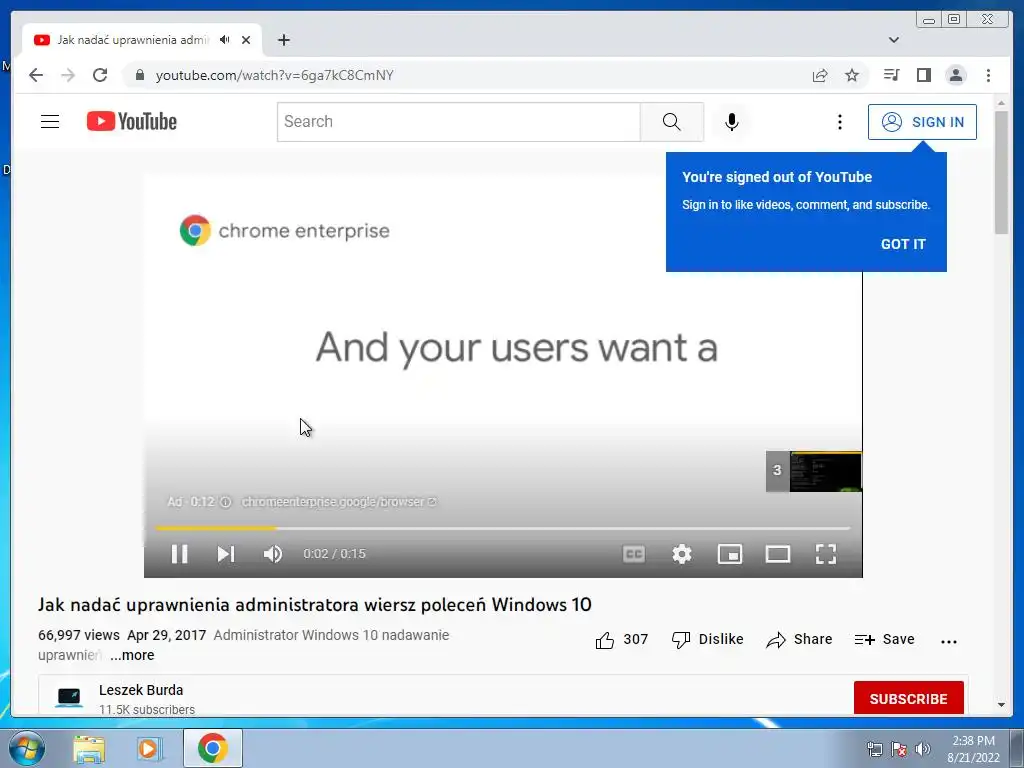Click the taskbar clock

(x=973, y=749)
